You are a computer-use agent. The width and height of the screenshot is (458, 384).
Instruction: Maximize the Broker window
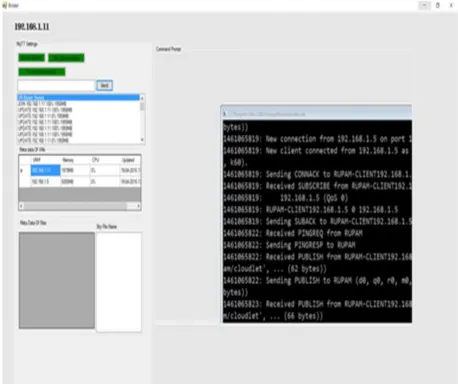[x=438, y=5]
